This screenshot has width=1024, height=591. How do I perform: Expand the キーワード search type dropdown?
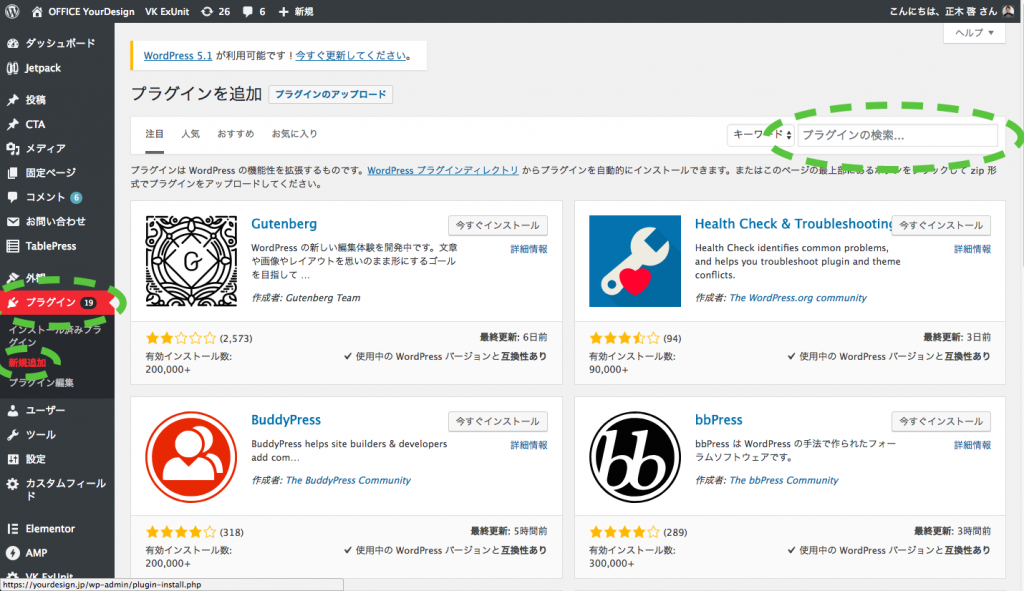(762, 135)
